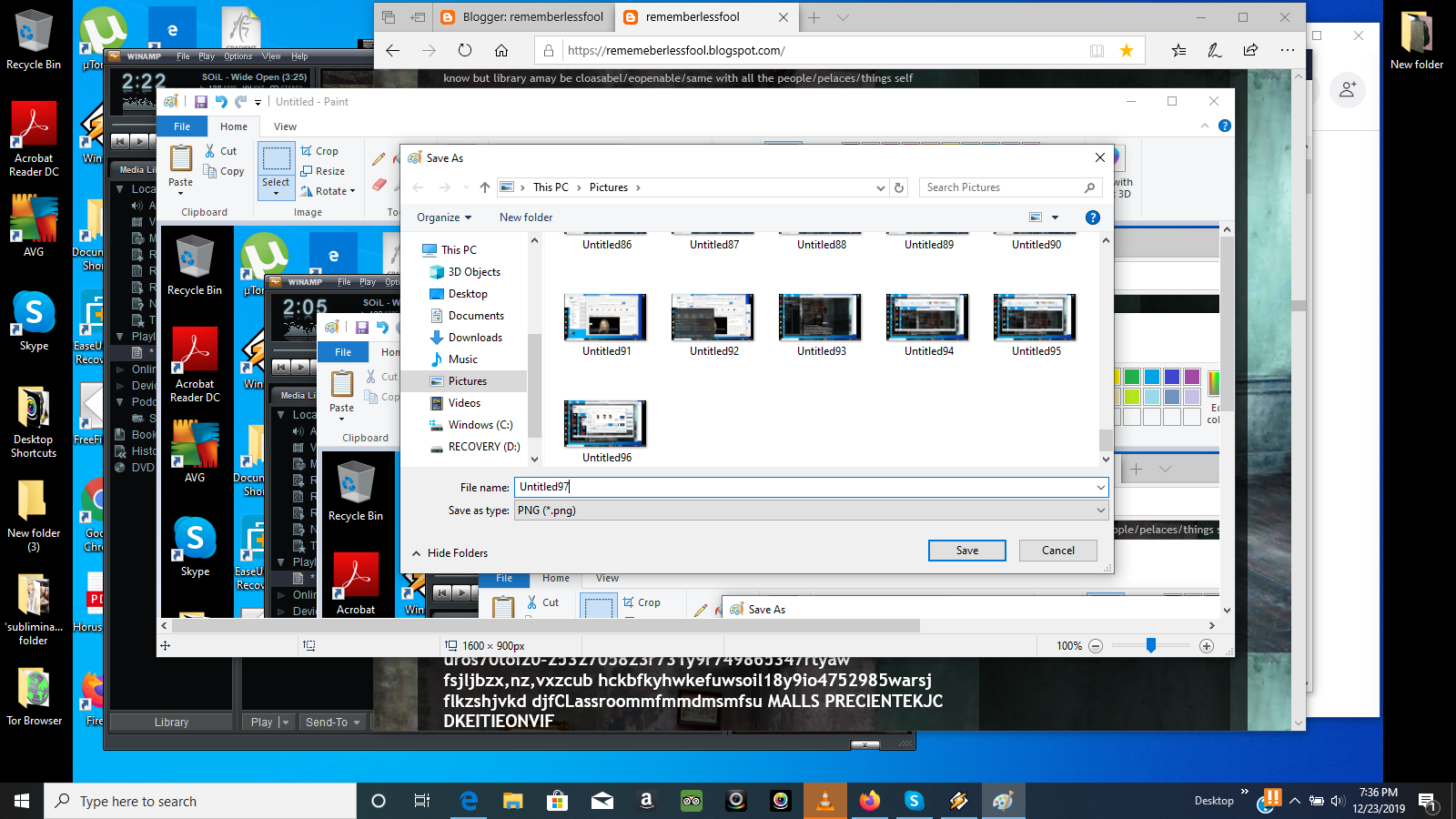Click the Cancel button in dialog
This screenshot has width=1456, height=819.
click(1058, 551)
